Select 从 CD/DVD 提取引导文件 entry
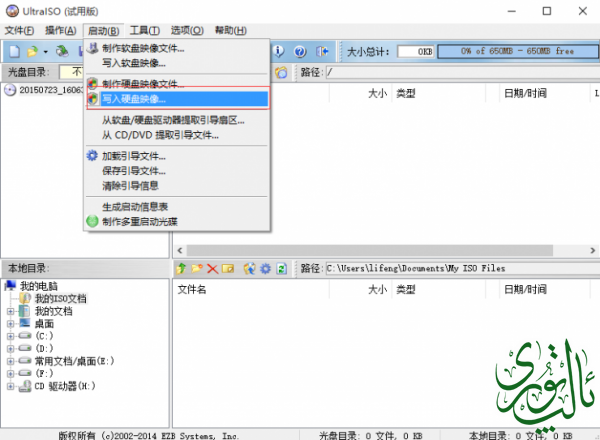The height and width of the screenshot is (440, 600). 177,135
